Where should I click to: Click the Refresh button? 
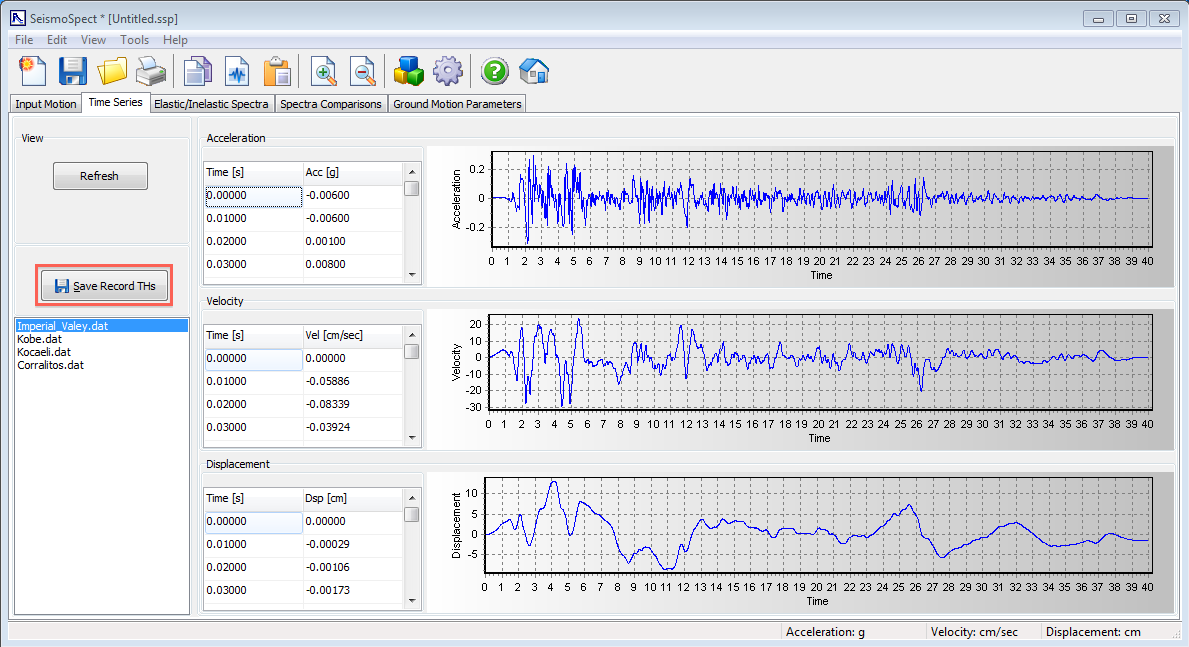tap(100, 176)
